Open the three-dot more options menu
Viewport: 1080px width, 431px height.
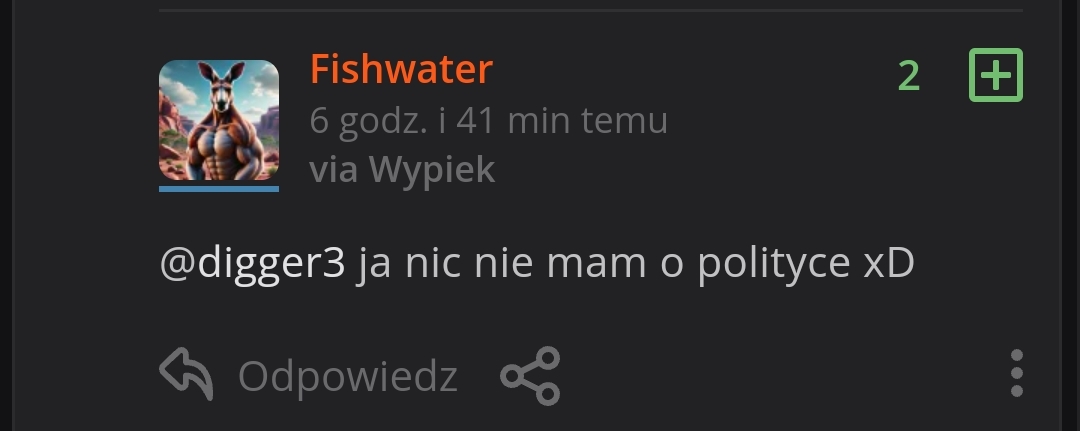[x=1017, y=373]
